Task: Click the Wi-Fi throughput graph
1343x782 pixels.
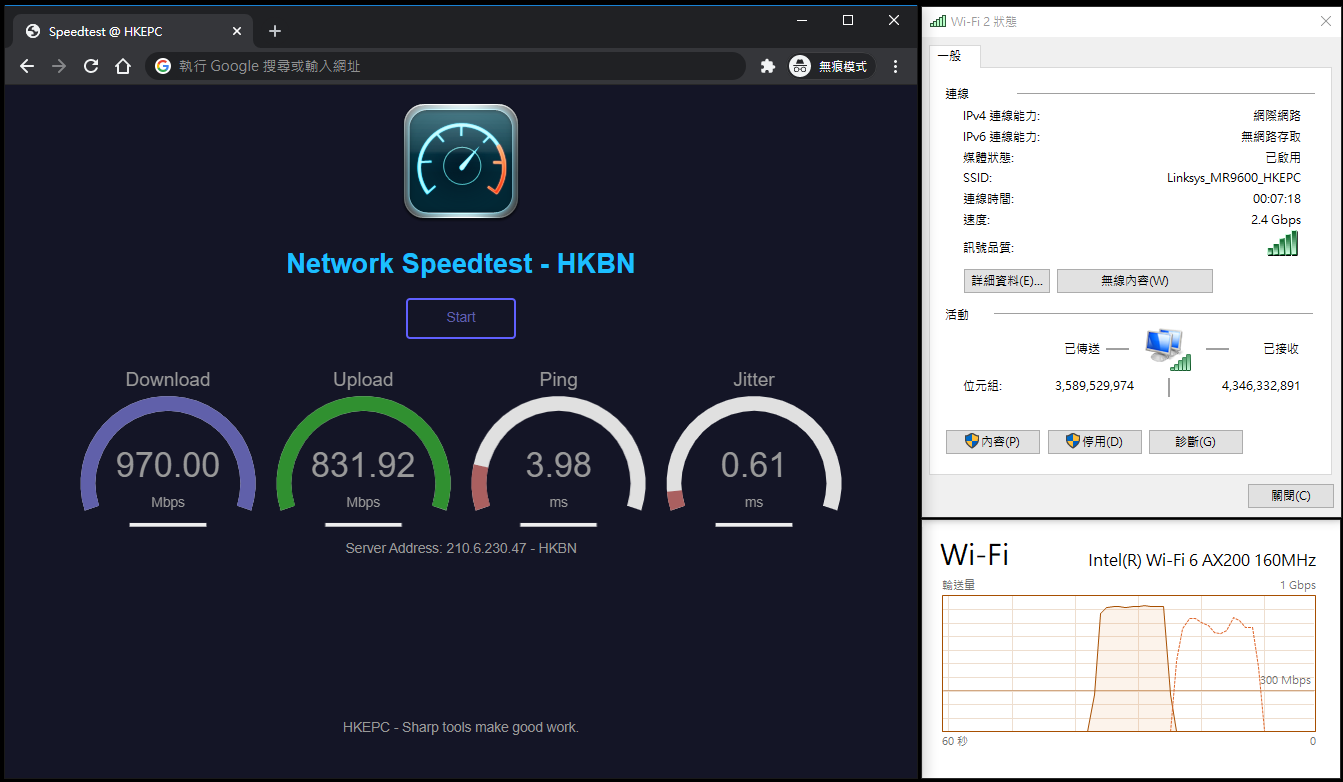Action: coord(1129,664)
